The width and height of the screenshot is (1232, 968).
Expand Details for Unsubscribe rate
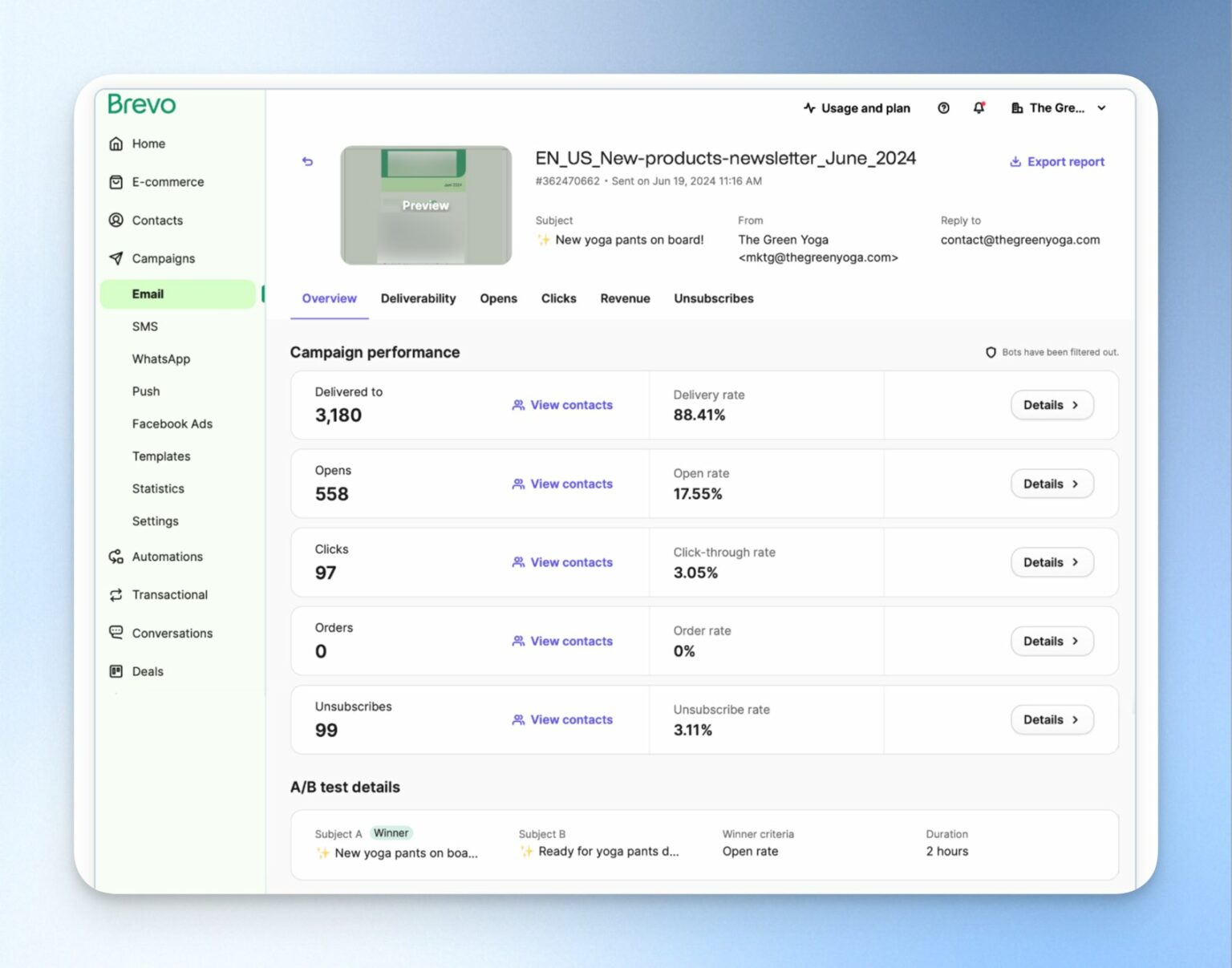(x=1051, y=719)
